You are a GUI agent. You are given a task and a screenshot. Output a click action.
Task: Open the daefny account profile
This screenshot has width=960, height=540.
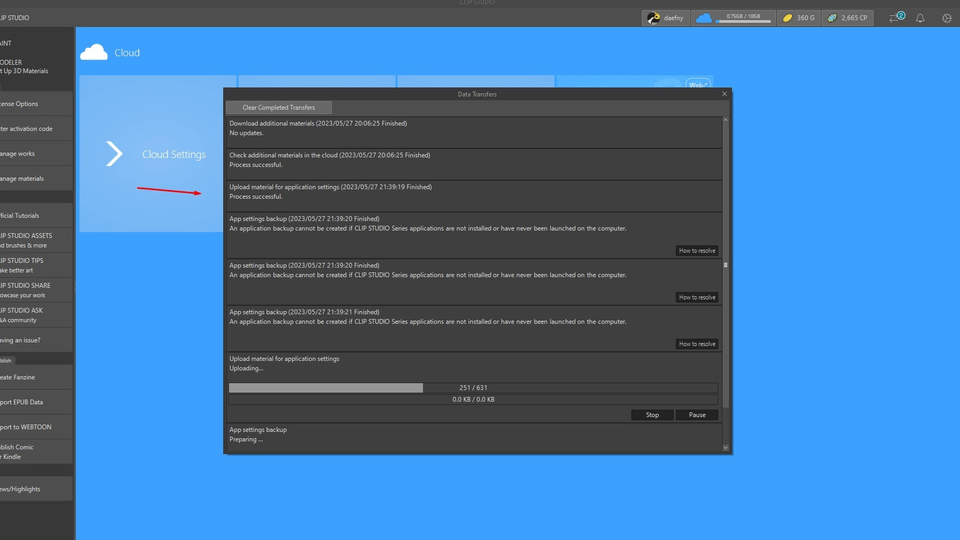666,18
